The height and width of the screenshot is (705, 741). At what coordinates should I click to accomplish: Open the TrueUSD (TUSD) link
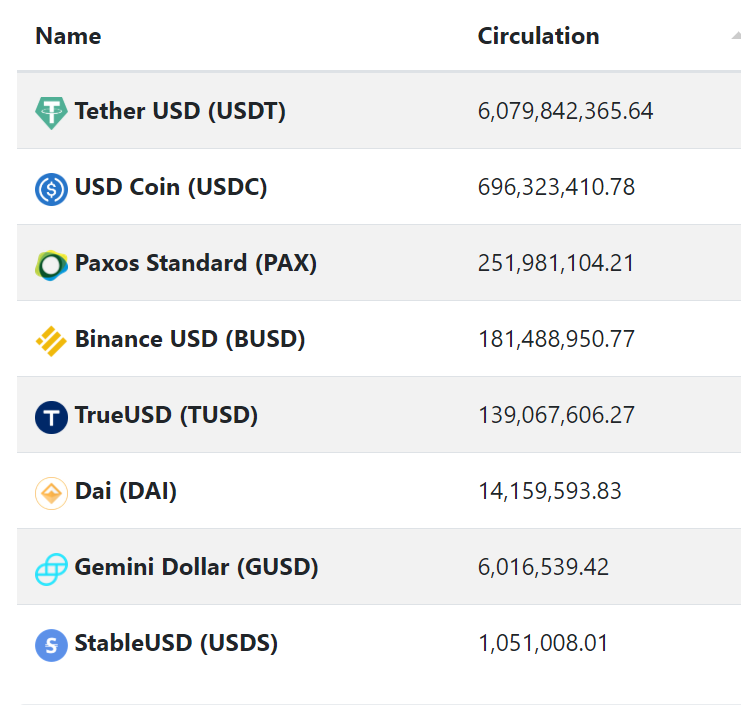[166, 415]
